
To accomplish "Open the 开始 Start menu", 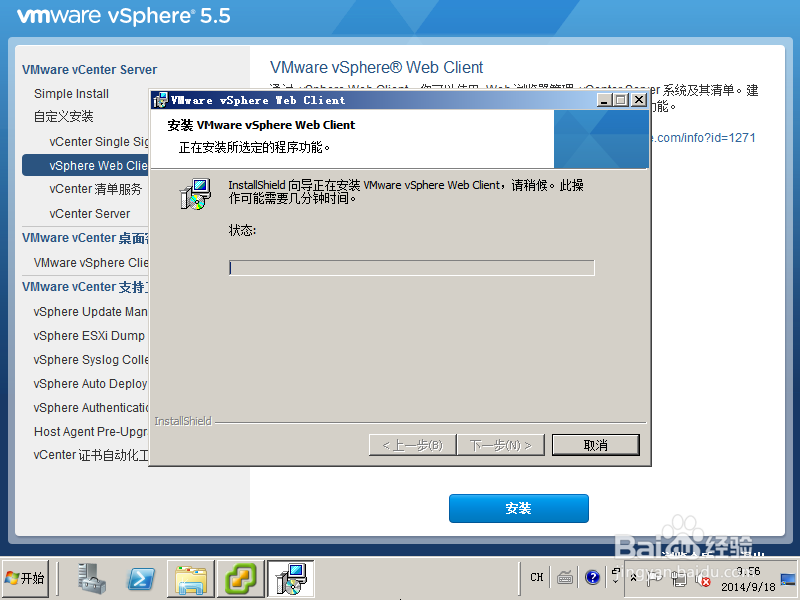I will (x=27, y=578).
